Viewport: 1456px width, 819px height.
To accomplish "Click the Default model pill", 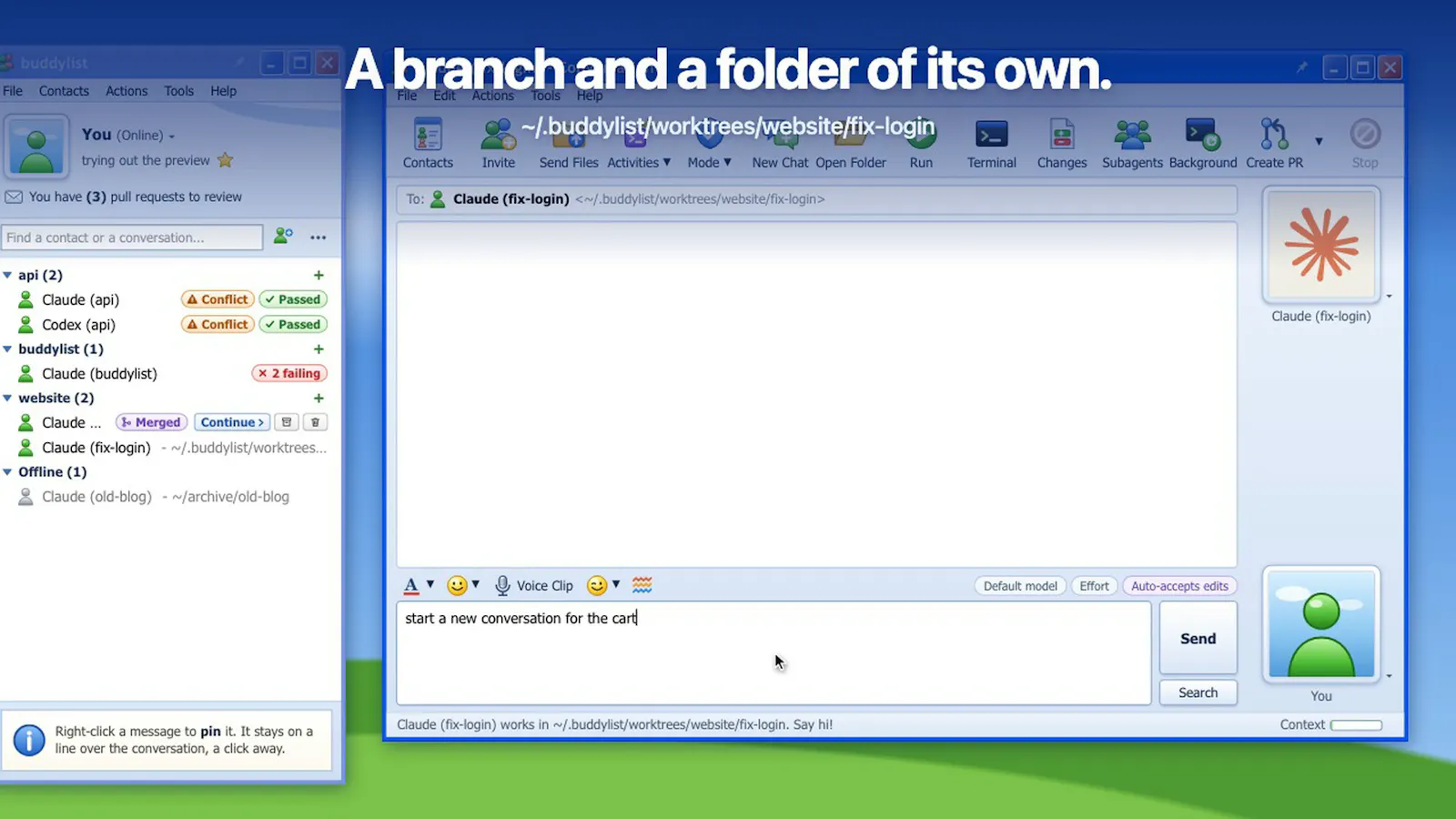I will [x=1020, y=586].
